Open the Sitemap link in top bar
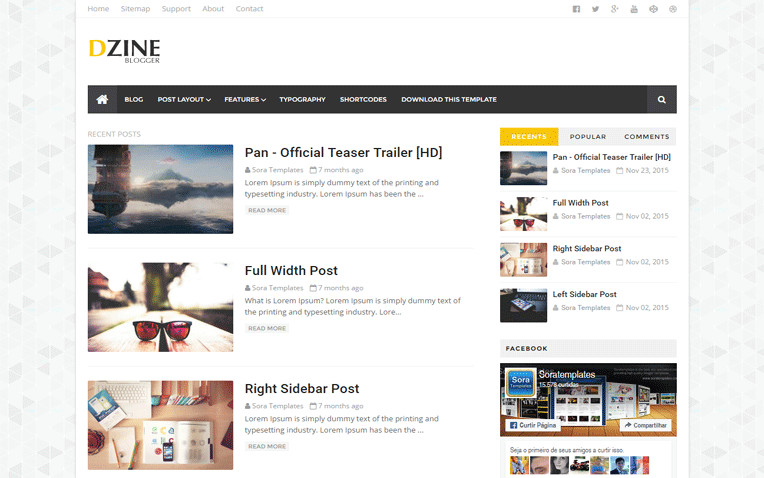Viewport: 764px width, 478px height. point(135,9)
